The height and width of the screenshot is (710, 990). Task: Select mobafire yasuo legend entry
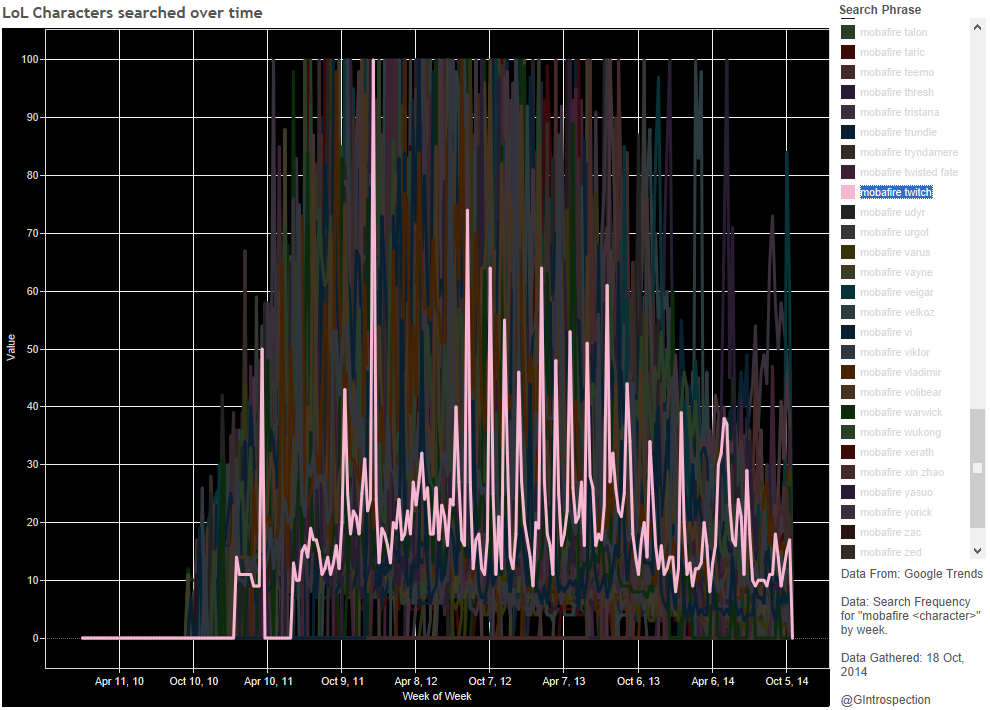coord(895,492)
